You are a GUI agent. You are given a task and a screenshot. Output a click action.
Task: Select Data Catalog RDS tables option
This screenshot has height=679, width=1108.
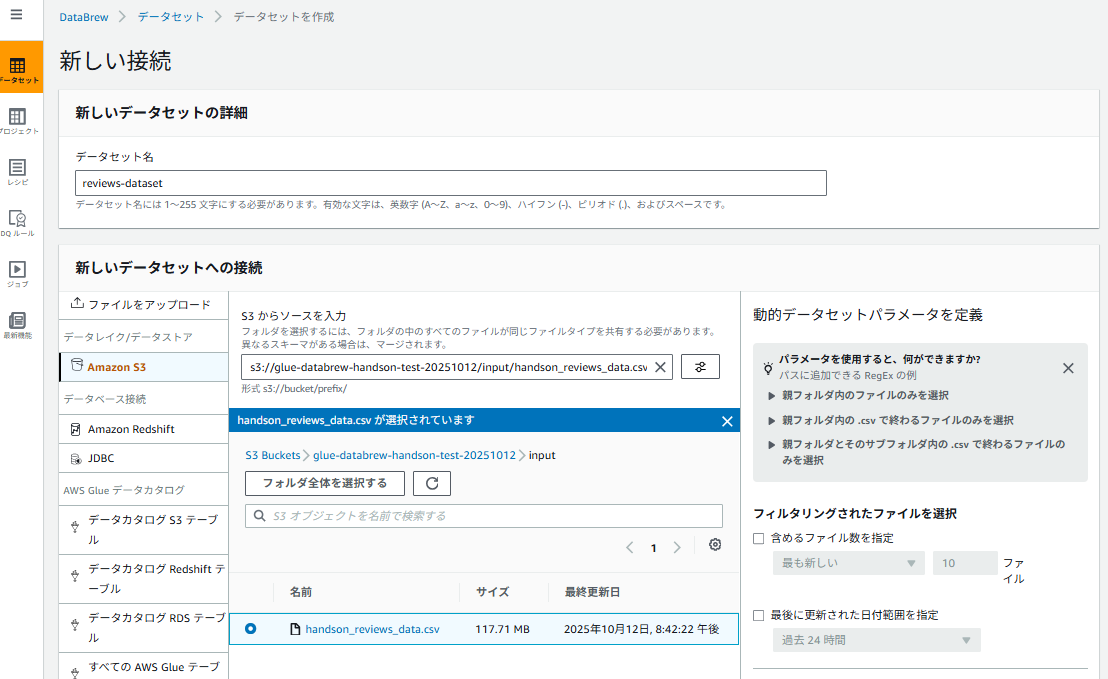tap(143, 627)
